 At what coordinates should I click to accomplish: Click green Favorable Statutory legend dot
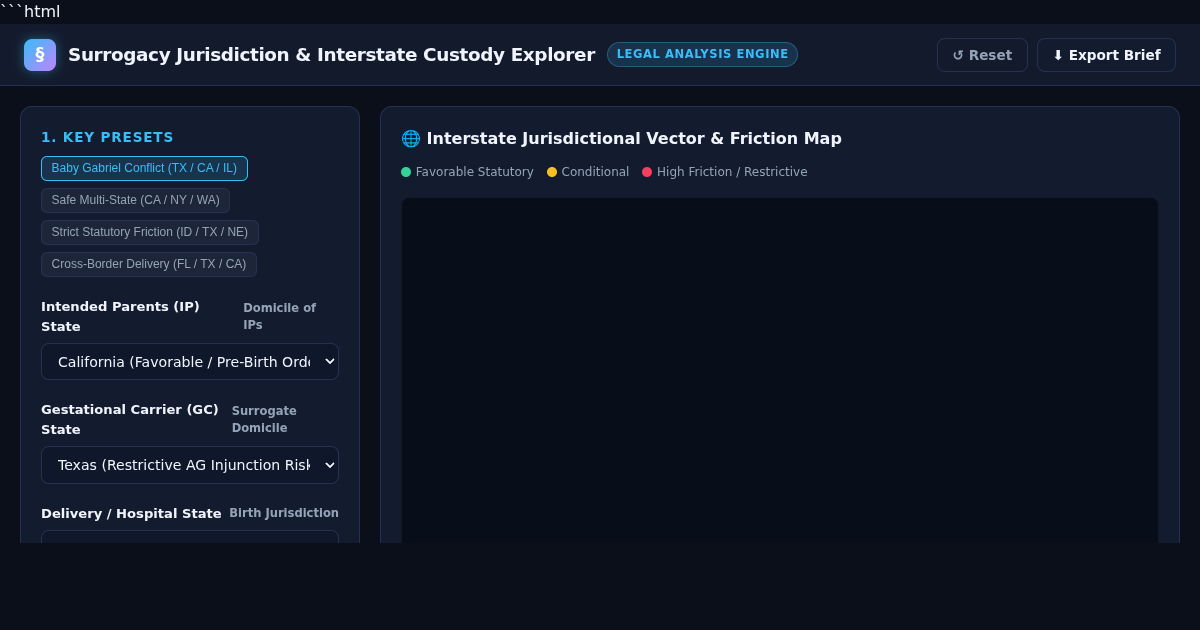point(406,172)
